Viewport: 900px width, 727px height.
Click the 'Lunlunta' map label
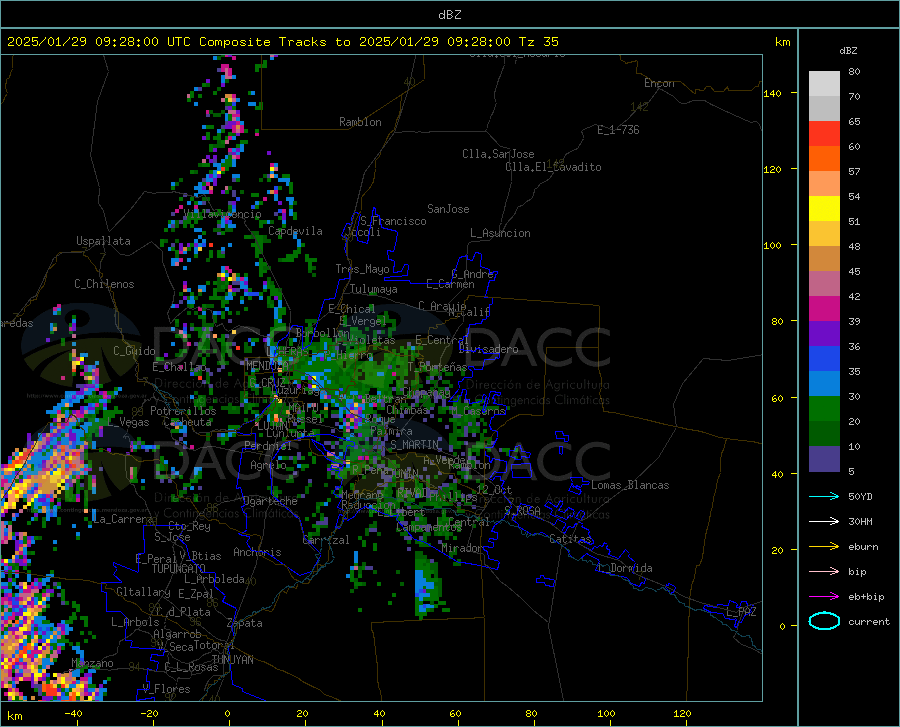click(290, 433)
